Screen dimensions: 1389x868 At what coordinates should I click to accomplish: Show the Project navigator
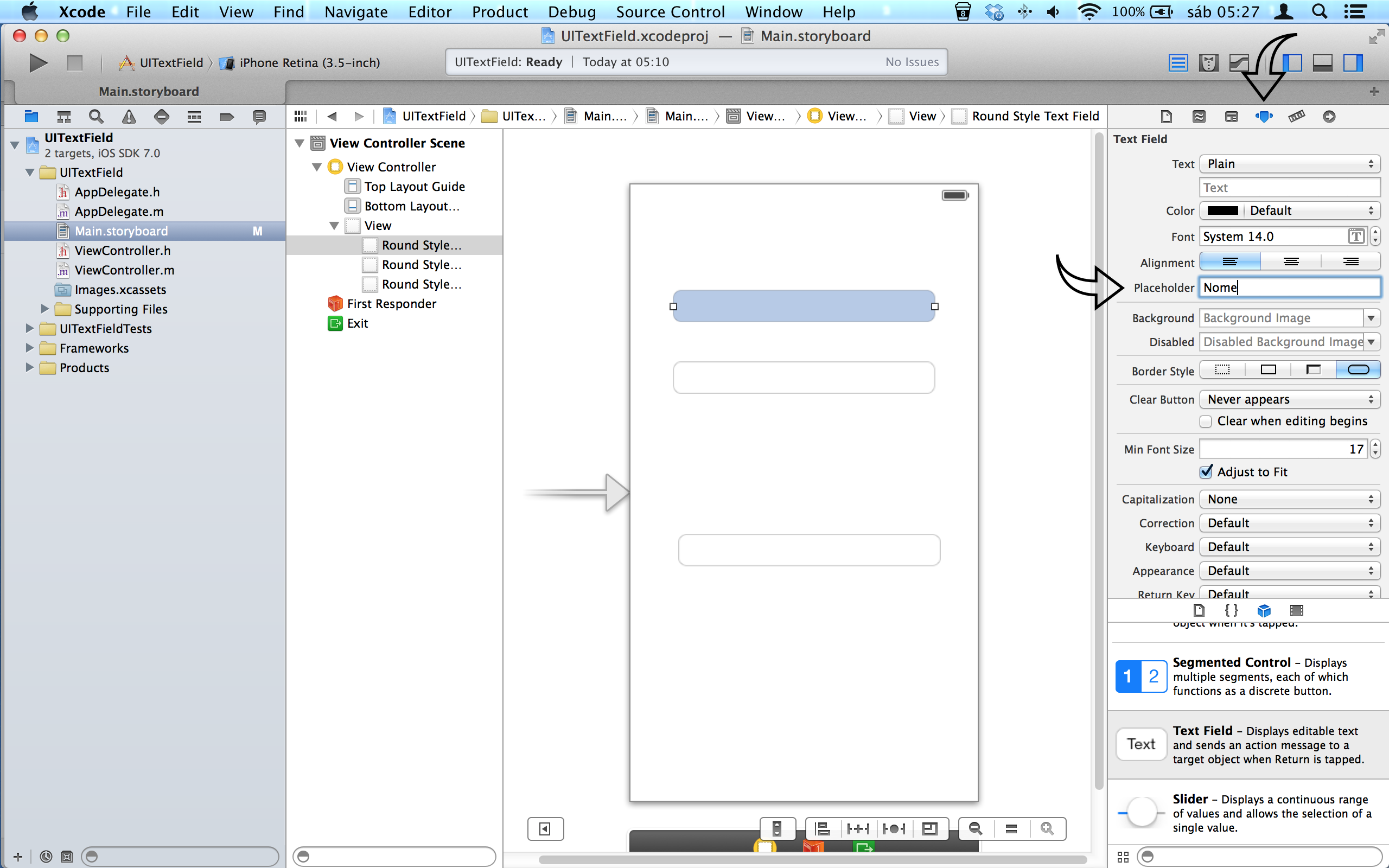pyautogui.click(x=31, y=117)
